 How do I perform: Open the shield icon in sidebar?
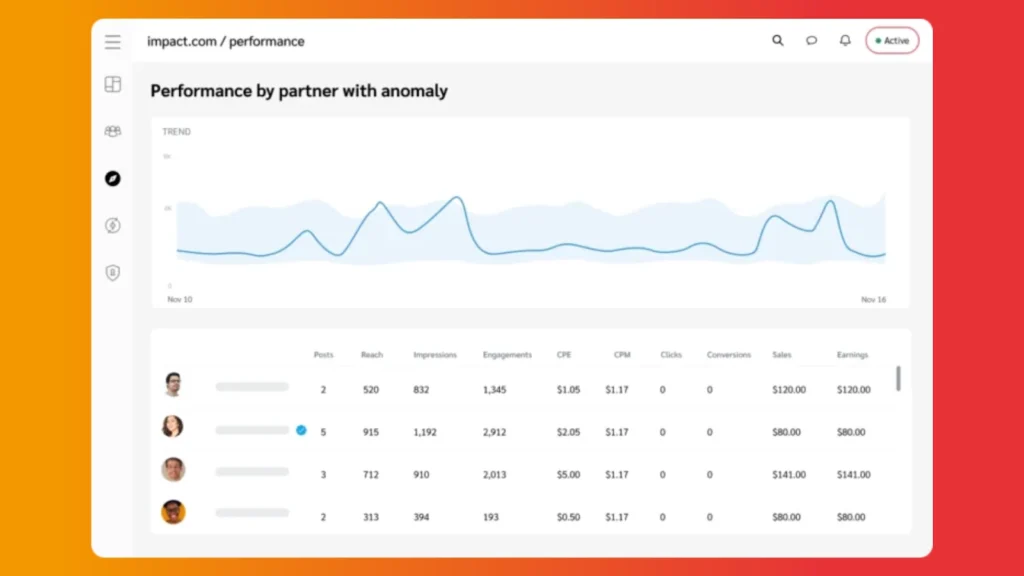coord(113,273)
